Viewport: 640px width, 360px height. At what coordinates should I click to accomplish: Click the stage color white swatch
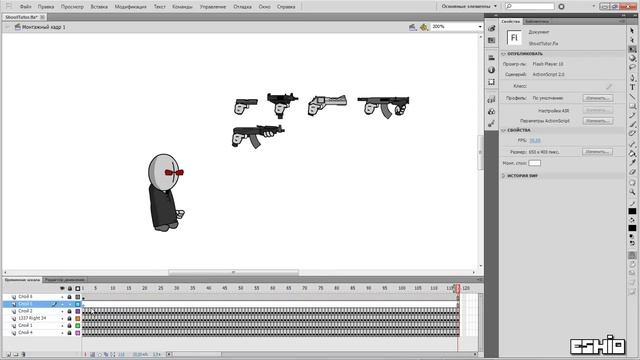pyautogui.click(x=534, y=163)
